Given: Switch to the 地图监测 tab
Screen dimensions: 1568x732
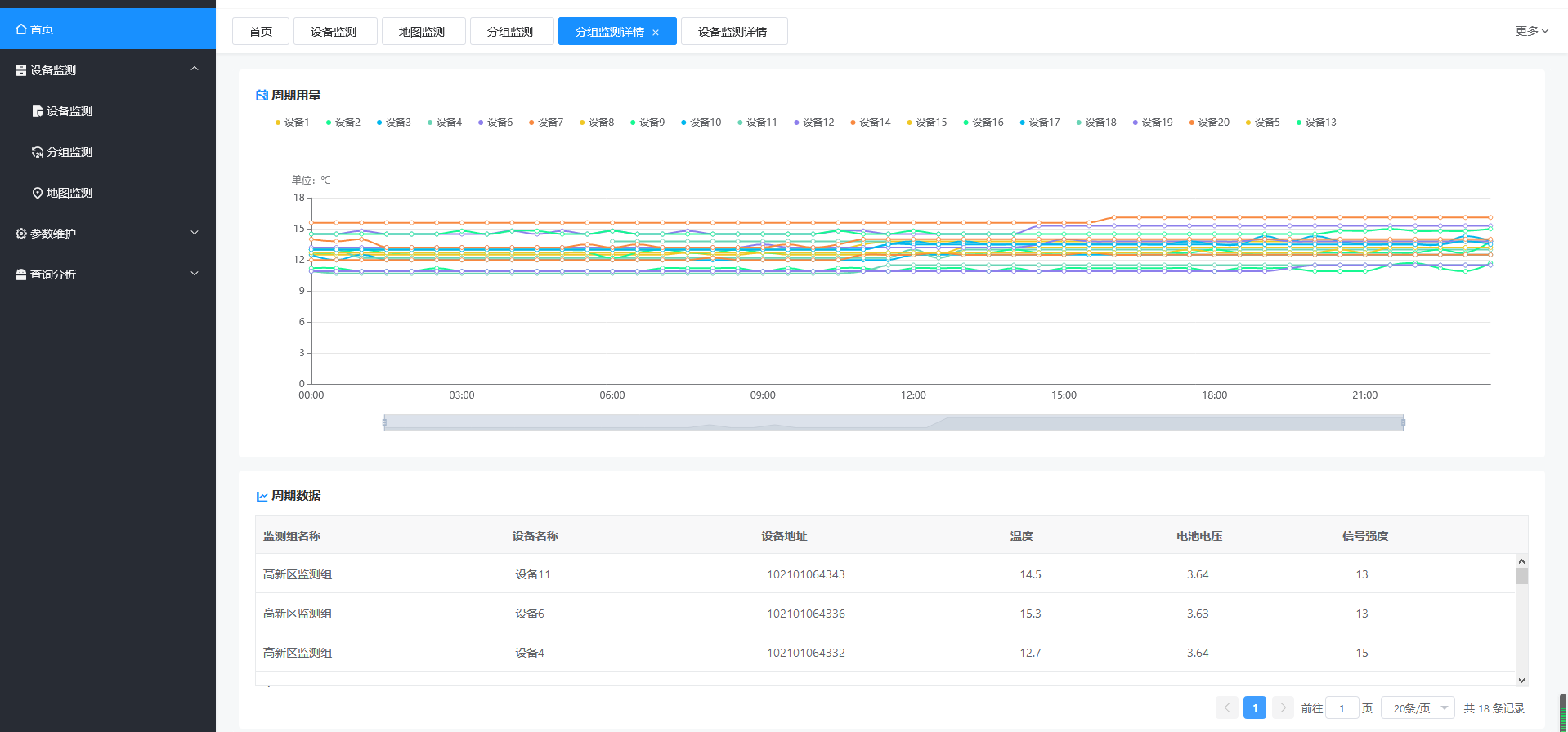Looking at the screenshot, I should coord(423,32).
